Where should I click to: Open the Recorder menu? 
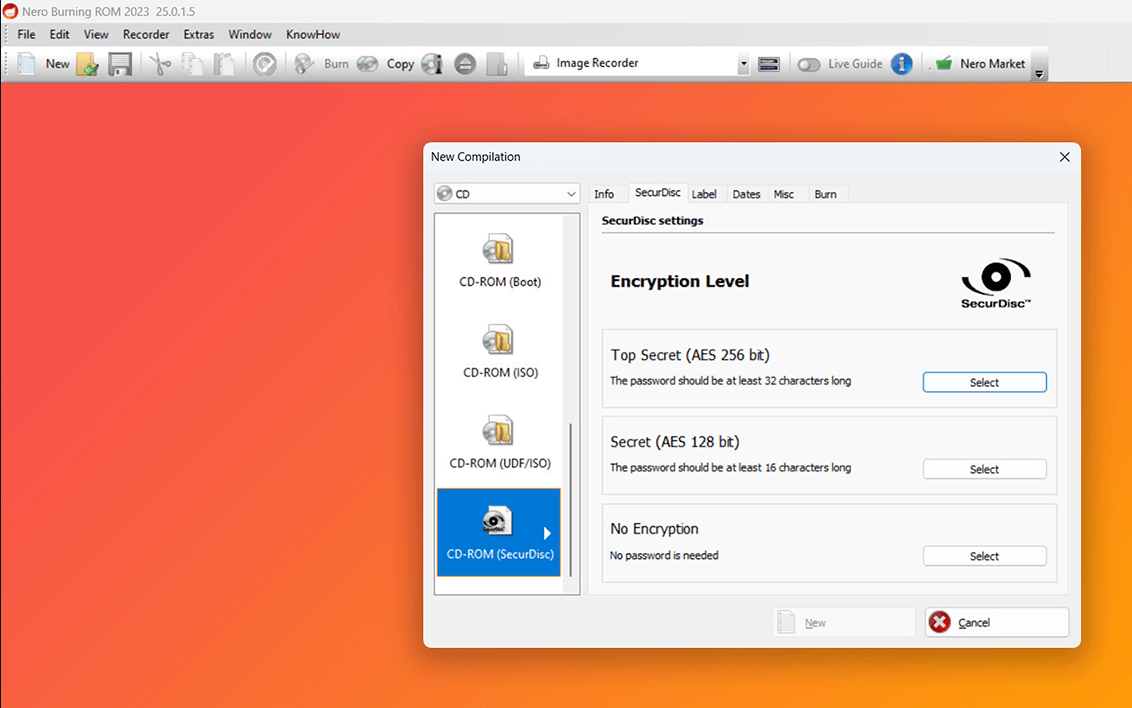click(x=146, y=34)
